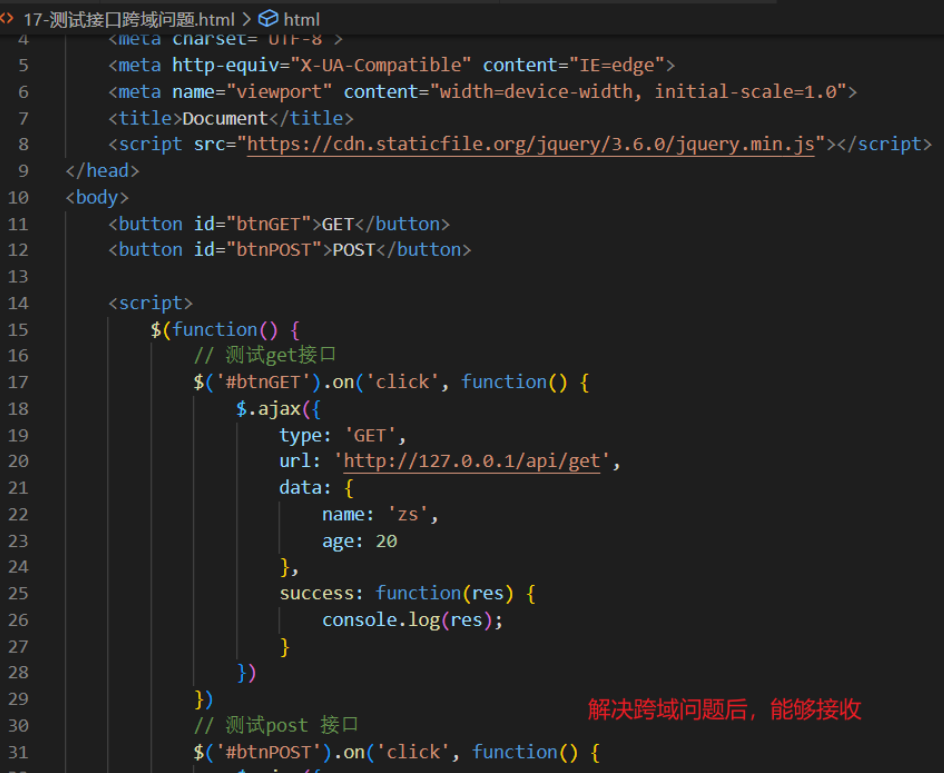This screenshot has width=944, height=773.
Task: Click the opening <script> tag on line 14
Action: 151,303
